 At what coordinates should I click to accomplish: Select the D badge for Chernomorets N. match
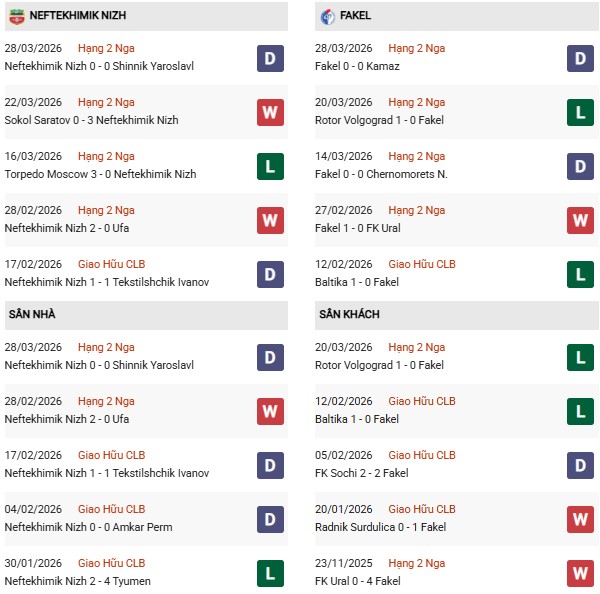click(580, 166)
